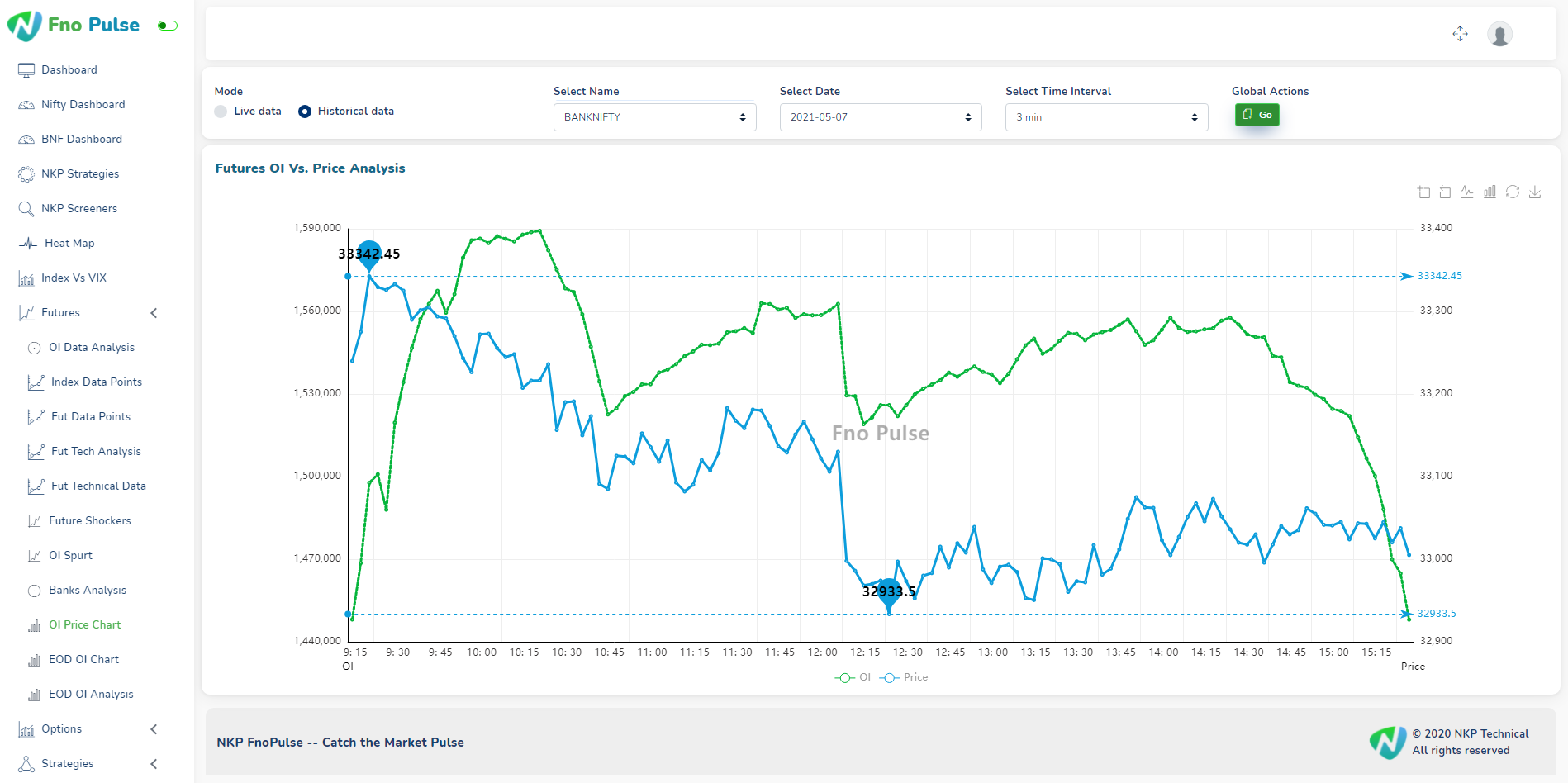Click the Fut Data Points icon
Screen dimensions: 1568x783
point(36,417)
